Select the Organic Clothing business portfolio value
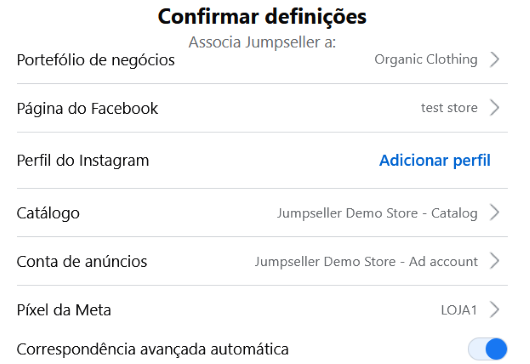530x364 pixels. (x=426, y=60)
